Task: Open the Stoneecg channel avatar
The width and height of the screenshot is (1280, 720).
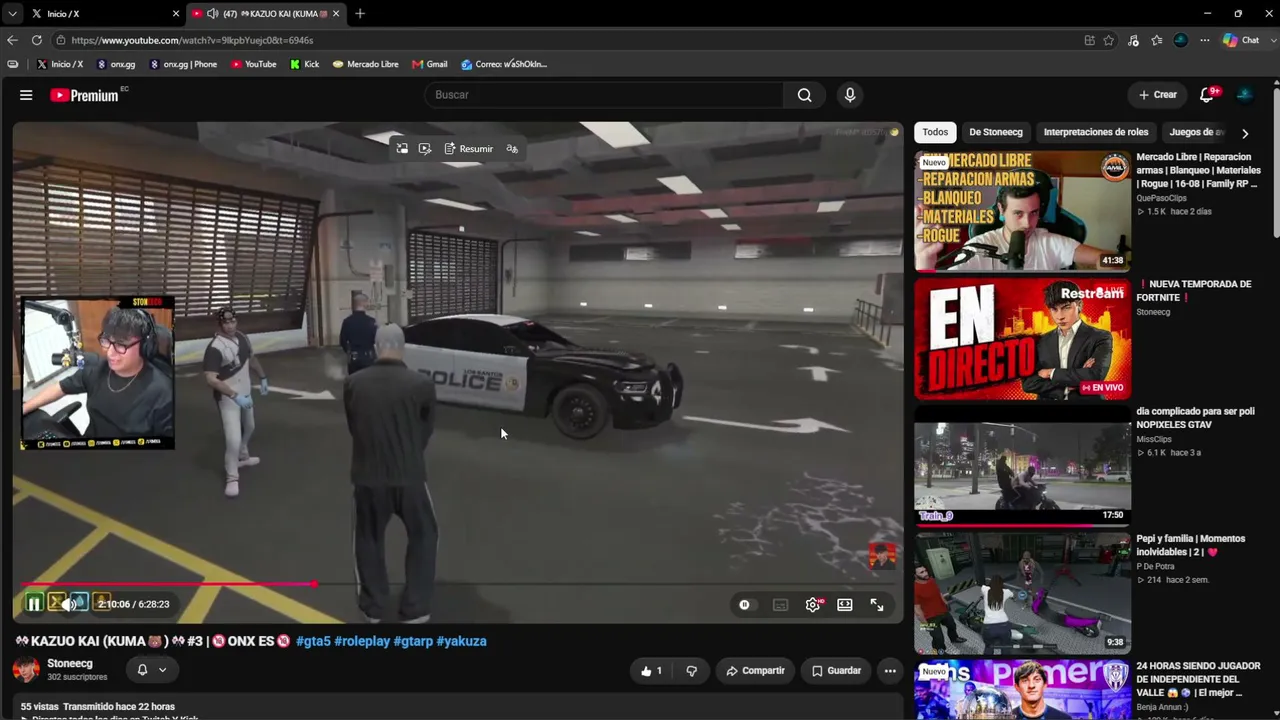Action: tap(26, 670)
